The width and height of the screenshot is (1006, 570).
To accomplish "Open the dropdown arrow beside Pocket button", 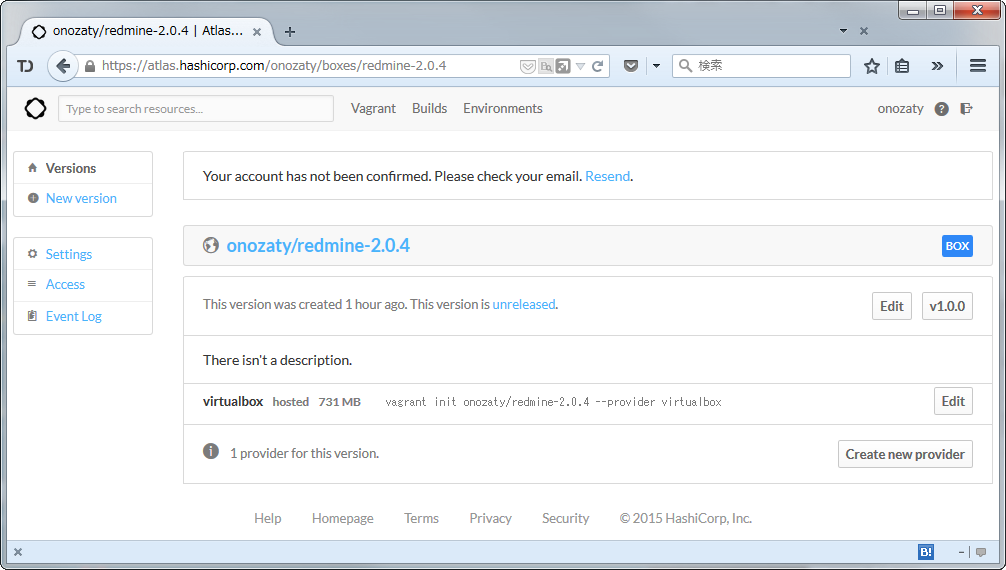I will (656, 65).
